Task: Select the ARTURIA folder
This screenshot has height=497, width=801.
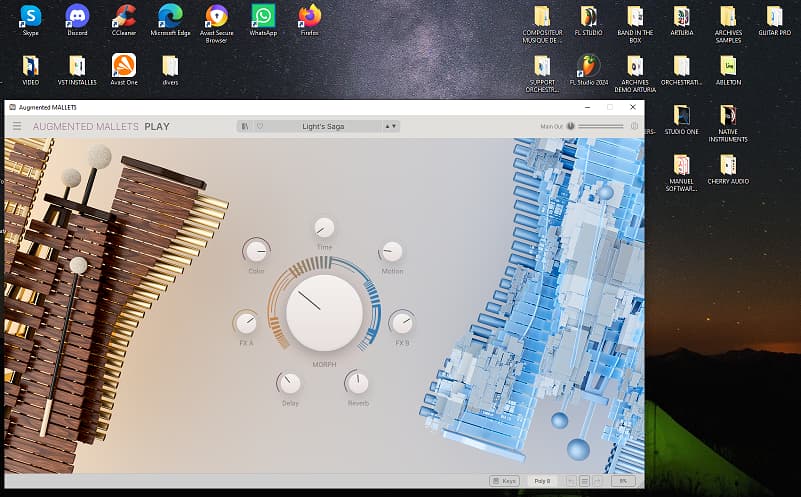Action: (x=681, y=20)
